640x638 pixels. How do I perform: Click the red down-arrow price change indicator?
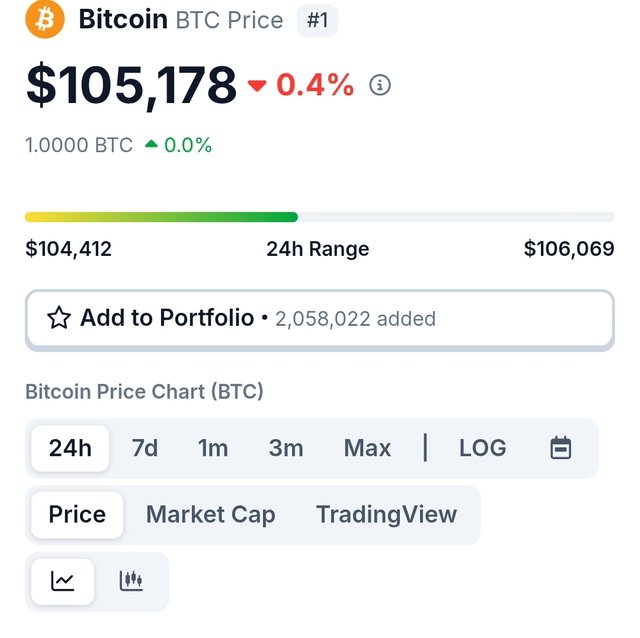(257, 86)
